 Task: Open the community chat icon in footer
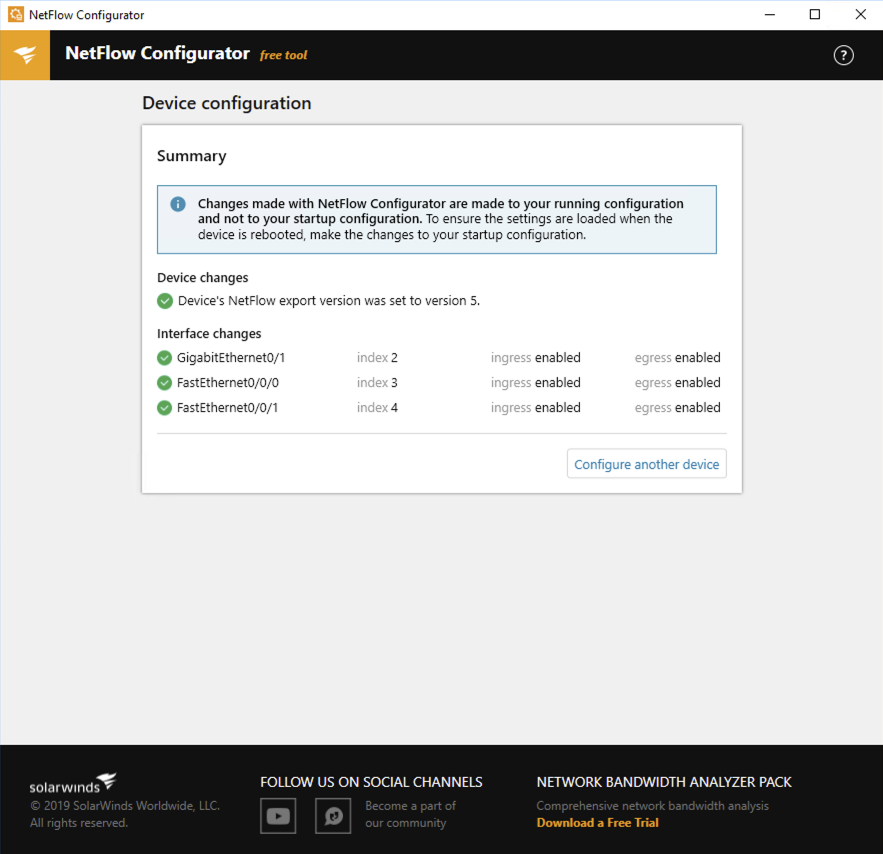click(333, 815)
